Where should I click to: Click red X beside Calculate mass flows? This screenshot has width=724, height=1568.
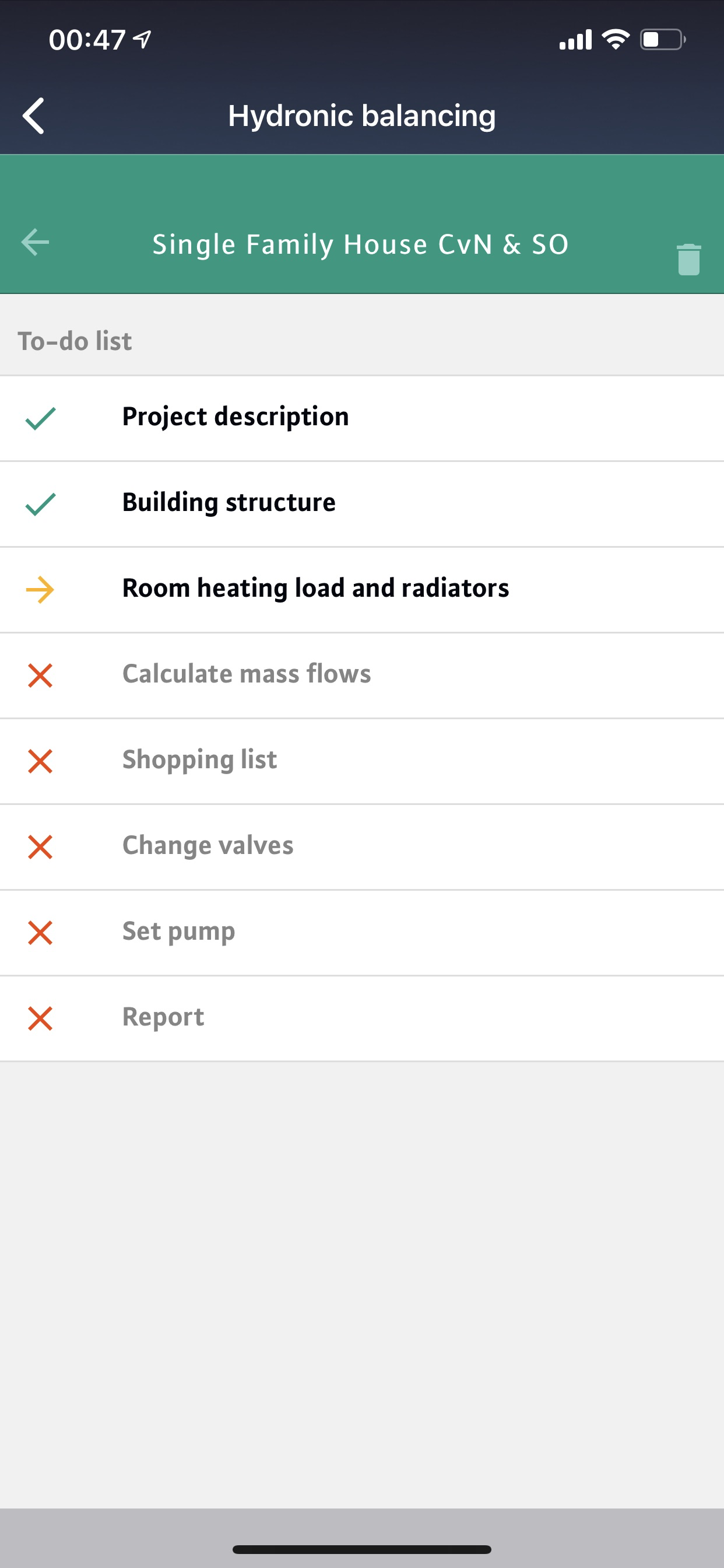(x=40, y=675)
